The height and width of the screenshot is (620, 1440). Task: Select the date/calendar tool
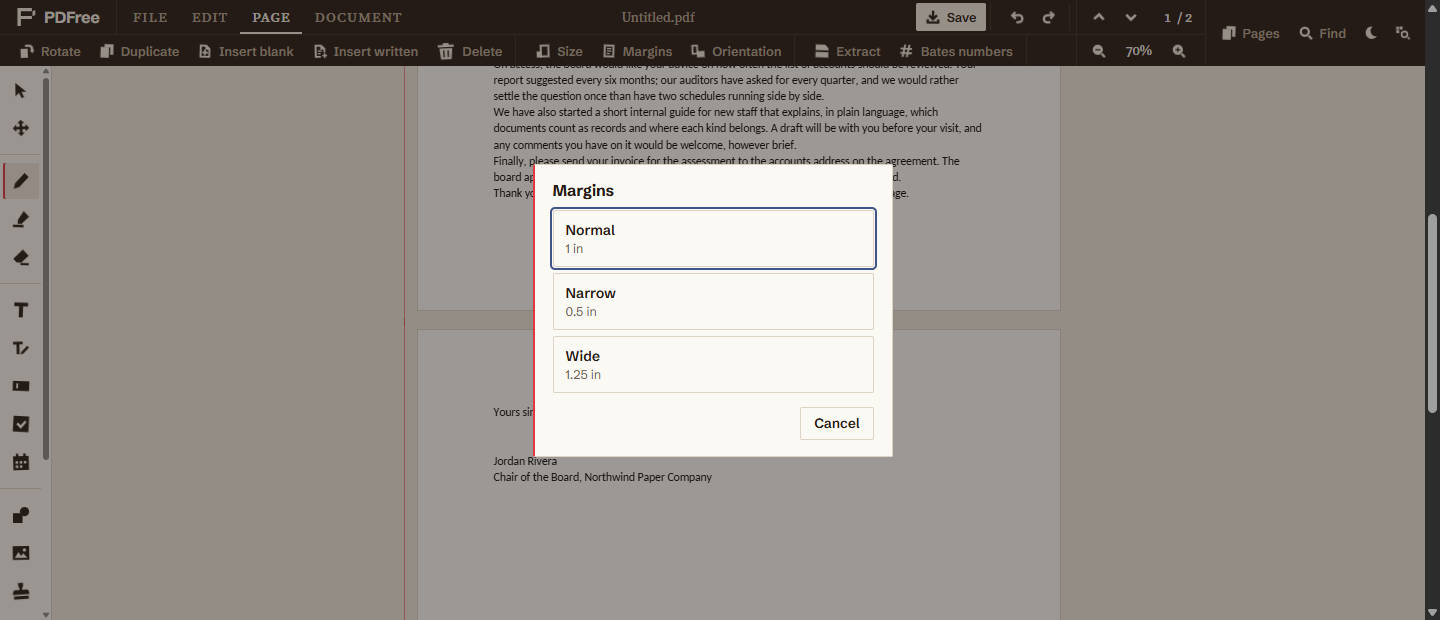pyautogui.click(x=21, y=462)
